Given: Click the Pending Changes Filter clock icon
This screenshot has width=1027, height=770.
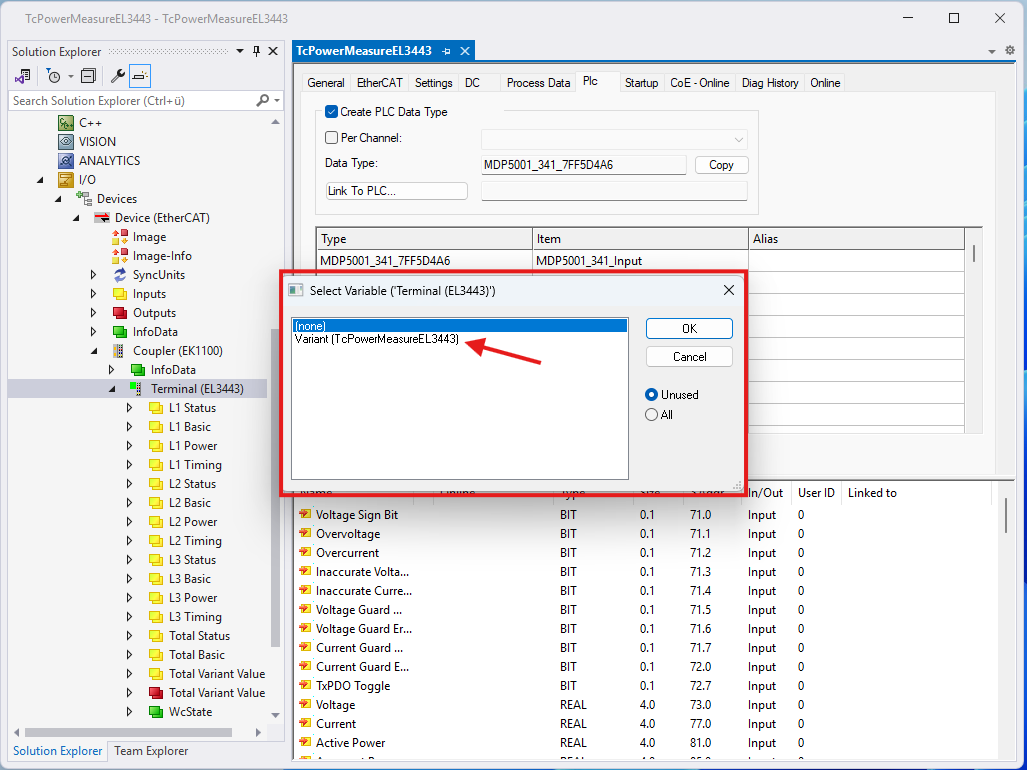Looking at the screenshot, I should pos(53,76).
